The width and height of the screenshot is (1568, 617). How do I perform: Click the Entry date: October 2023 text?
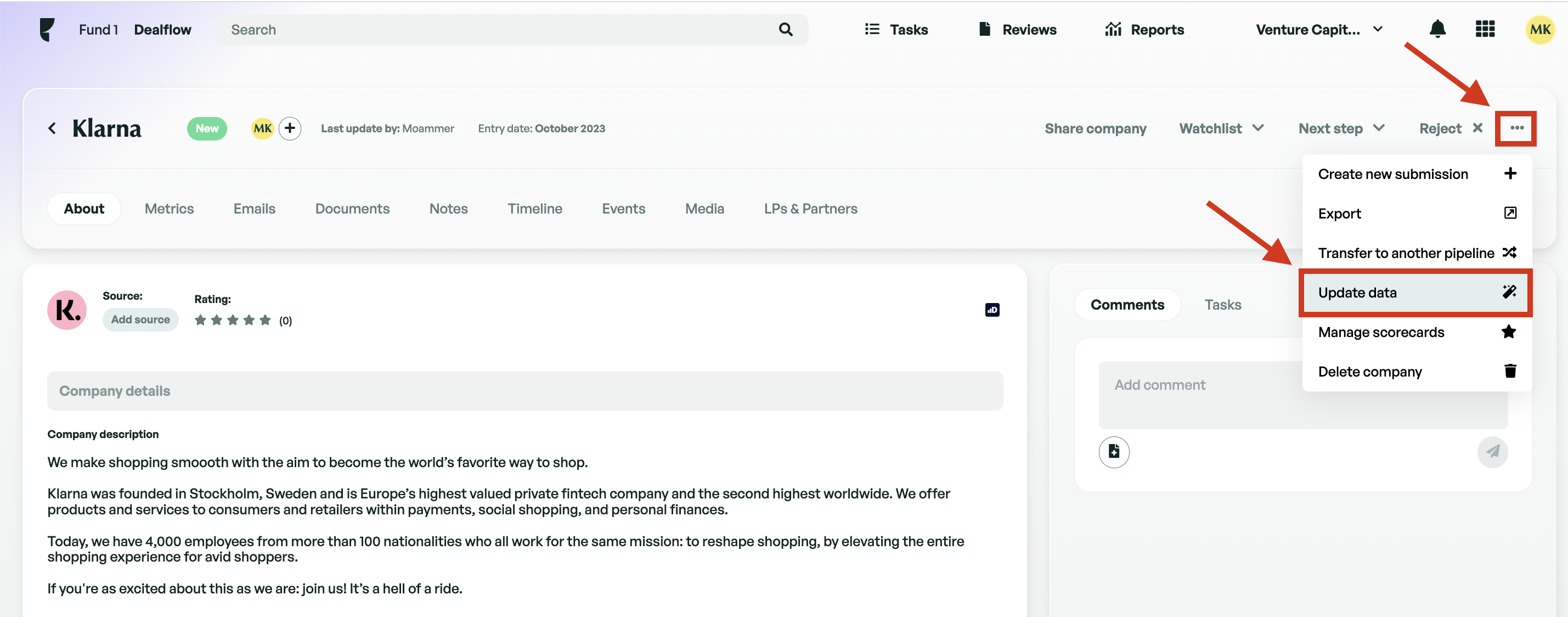[541, 128]
